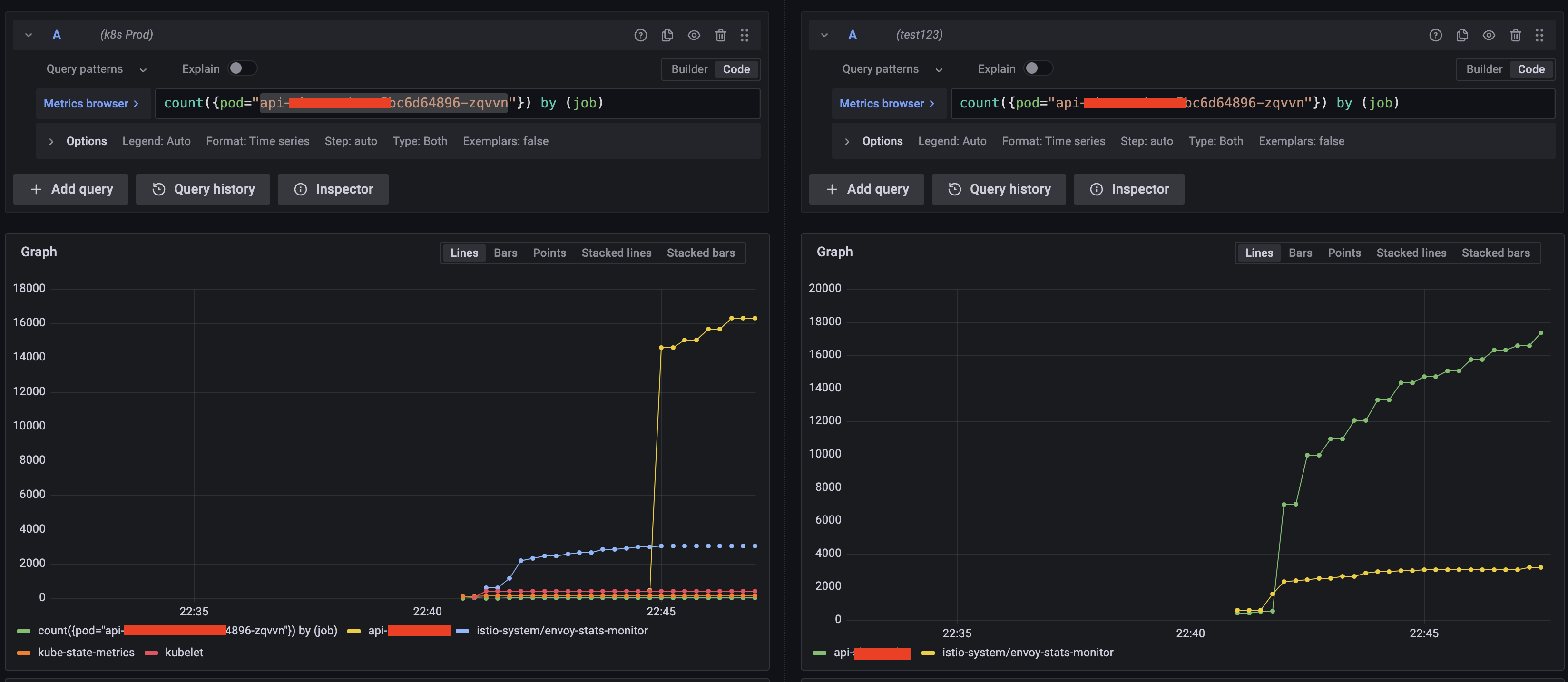Screen dimensions: 1568x682
Task: Click red swatch of kubelet legend
Action: coord(151,653)
